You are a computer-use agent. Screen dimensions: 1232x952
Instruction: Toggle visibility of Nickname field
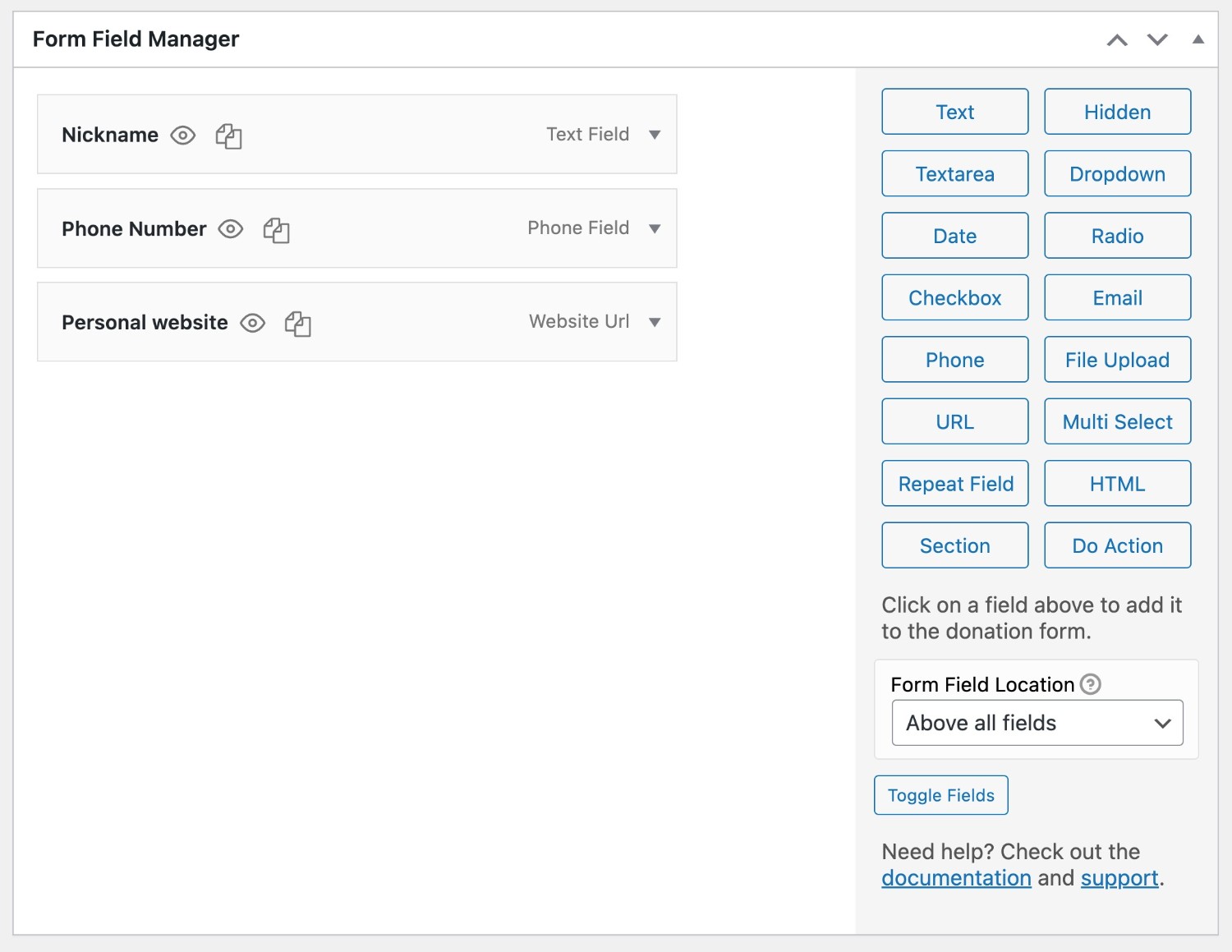click(x=182, y=135)
